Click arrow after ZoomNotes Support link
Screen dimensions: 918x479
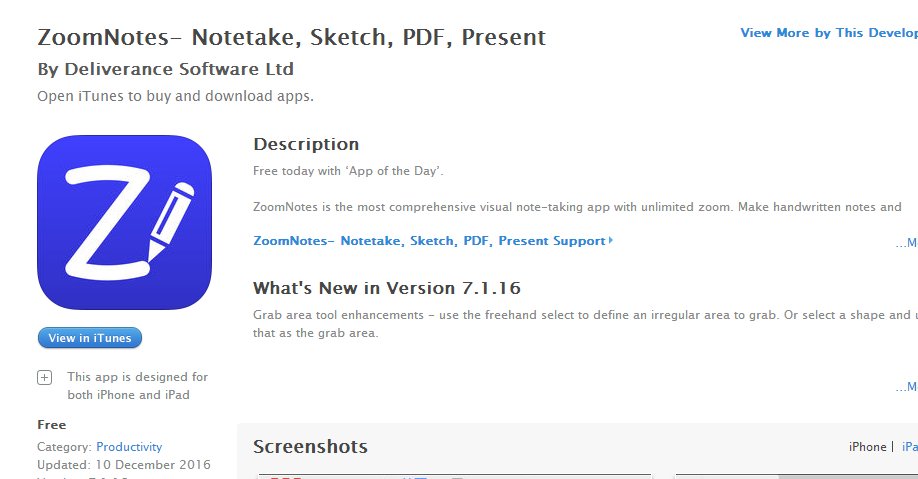click(611, 241)
